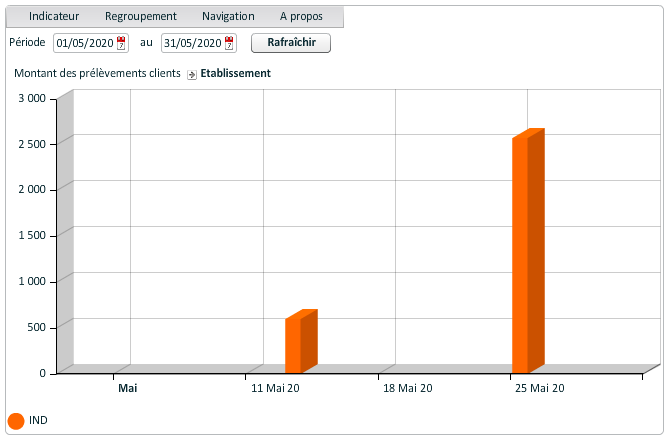
Task: Click the 2 500 y-axis value
Action: click(x=32, y=144)
